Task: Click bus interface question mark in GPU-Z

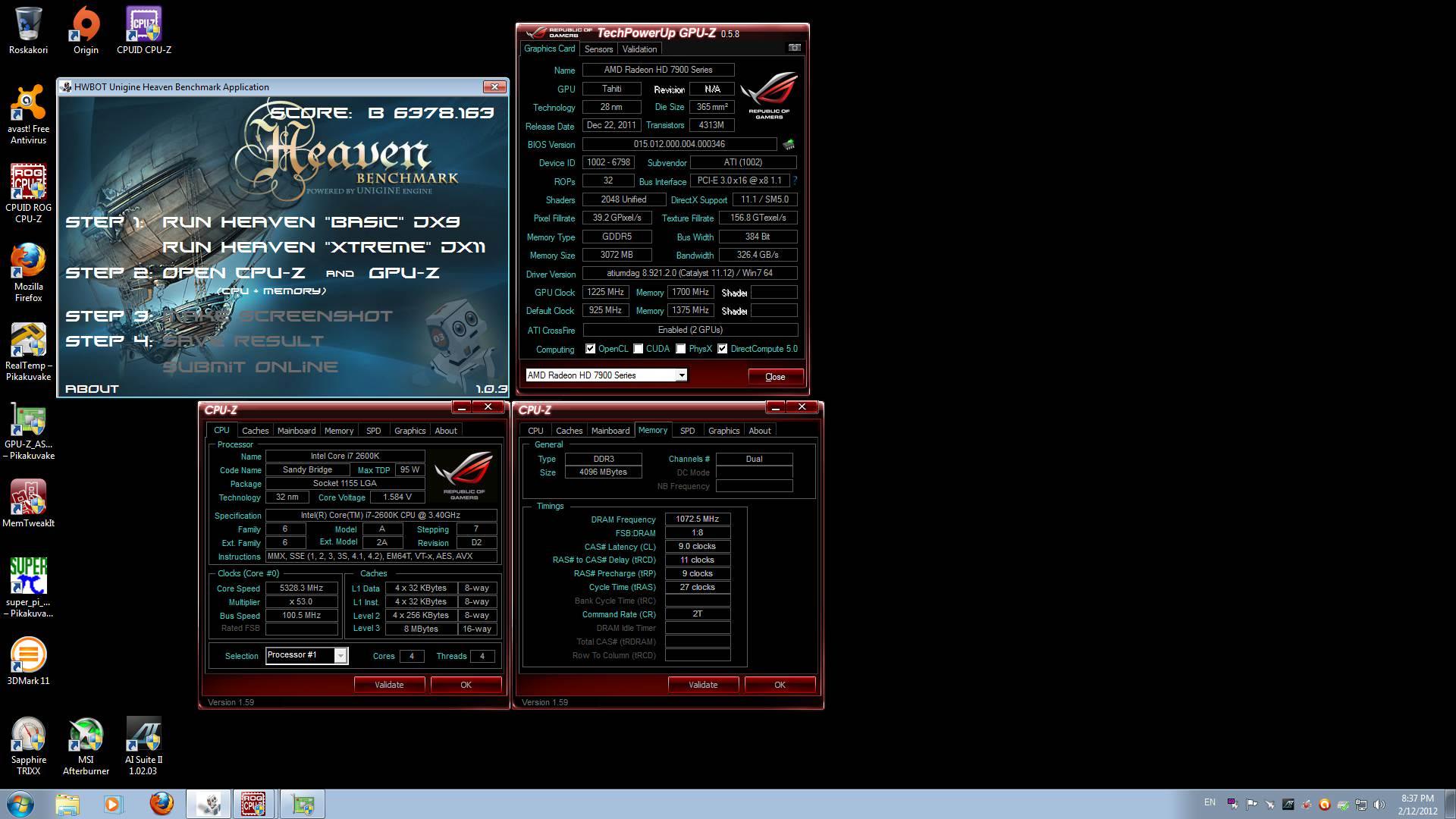Action: tap(795, 180)
